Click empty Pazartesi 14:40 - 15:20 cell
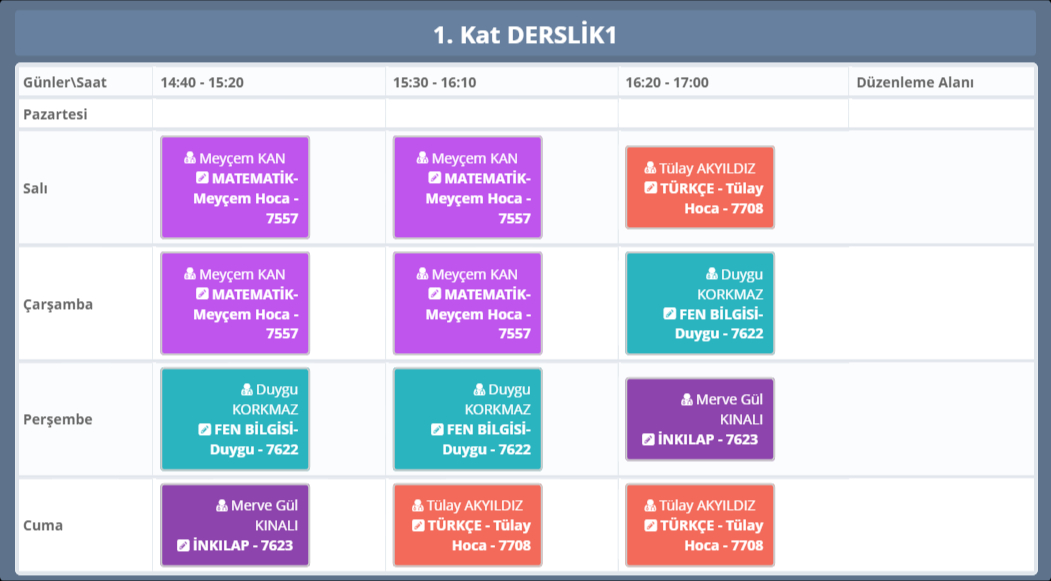 268,114
